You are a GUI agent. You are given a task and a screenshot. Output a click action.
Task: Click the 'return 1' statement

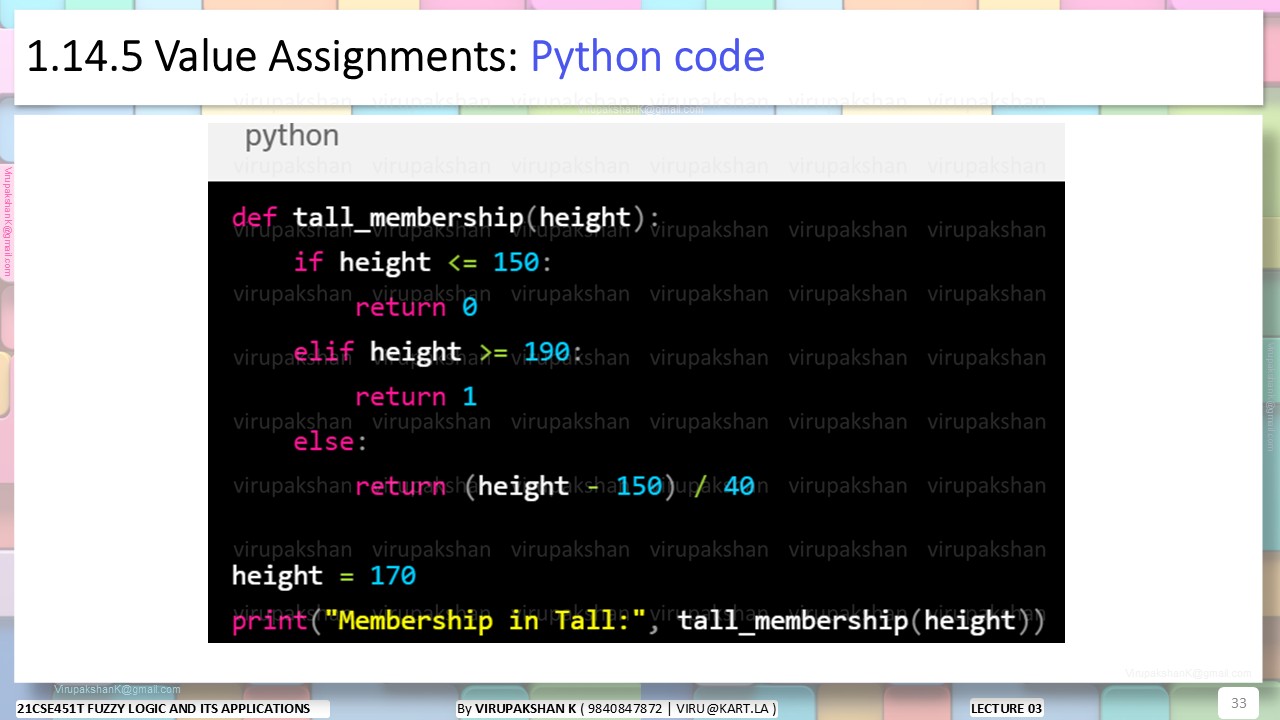point(416,397)
